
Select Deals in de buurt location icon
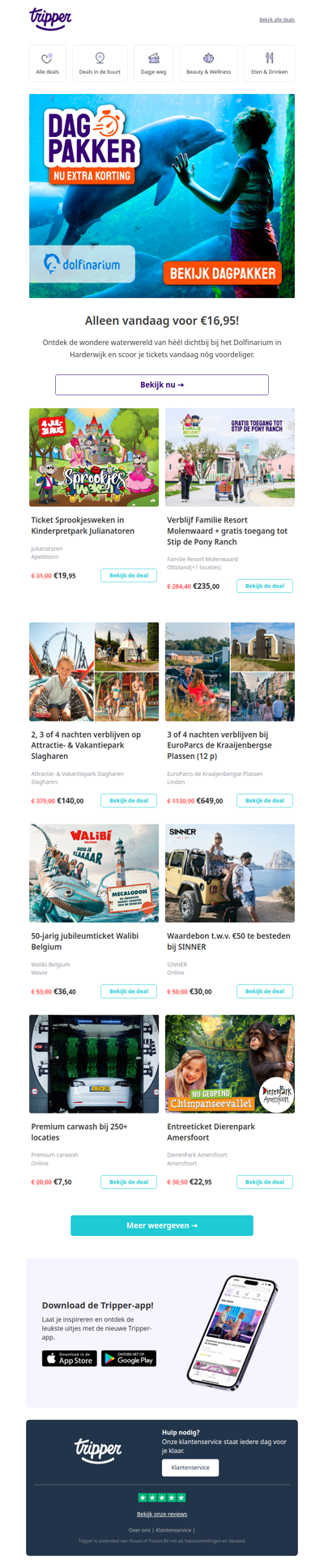(x=100, y=58)
